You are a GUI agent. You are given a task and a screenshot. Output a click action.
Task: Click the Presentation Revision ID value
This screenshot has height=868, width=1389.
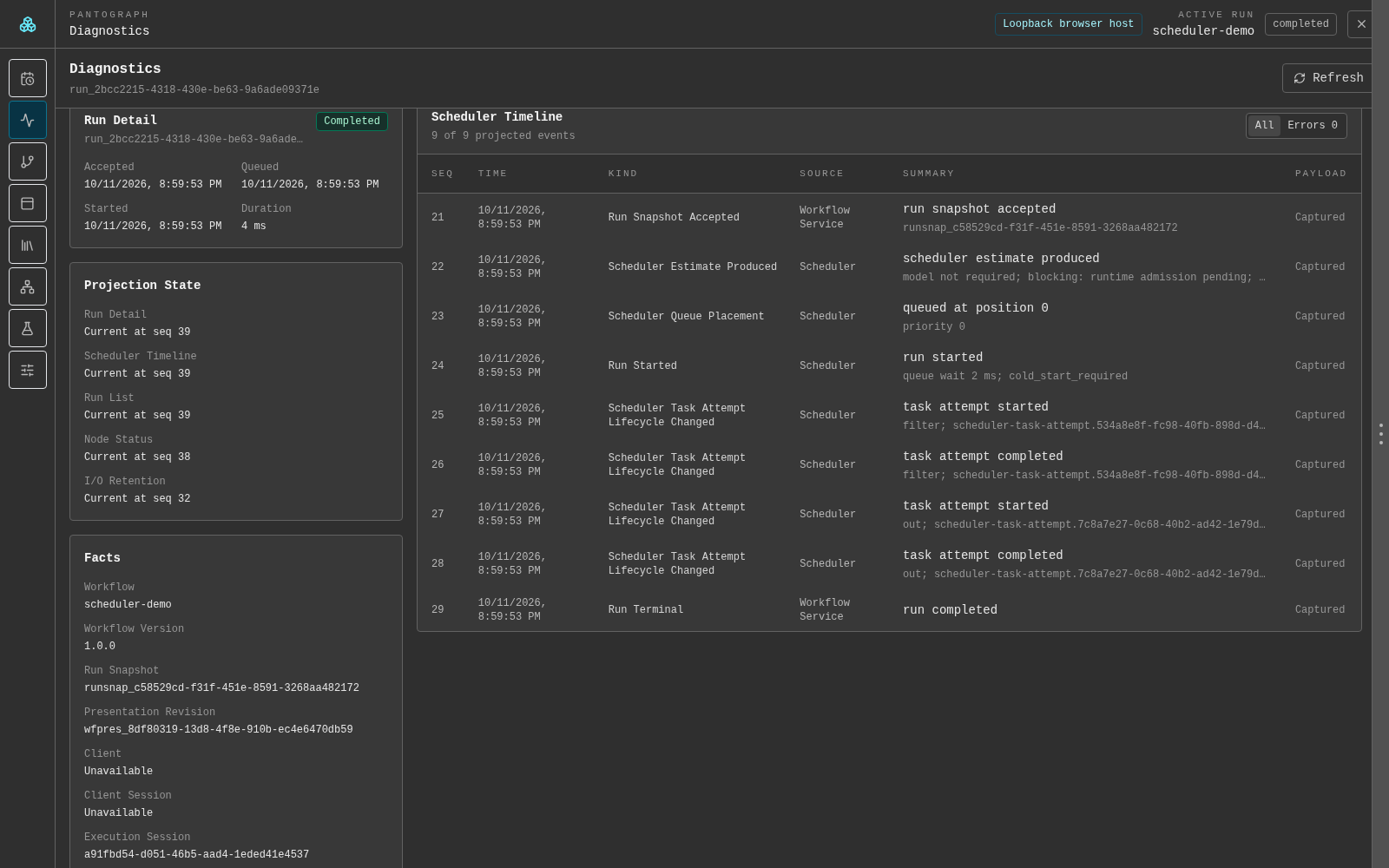pyautogui.click(x=219, y=730)
